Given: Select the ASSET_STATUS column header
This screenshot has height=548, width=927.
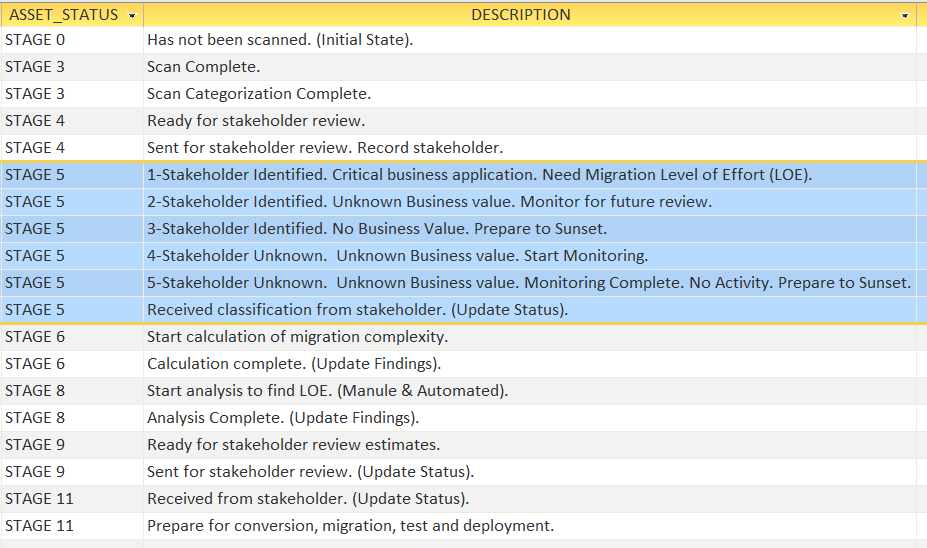Looking at the screenshot, I should [63, 15].
